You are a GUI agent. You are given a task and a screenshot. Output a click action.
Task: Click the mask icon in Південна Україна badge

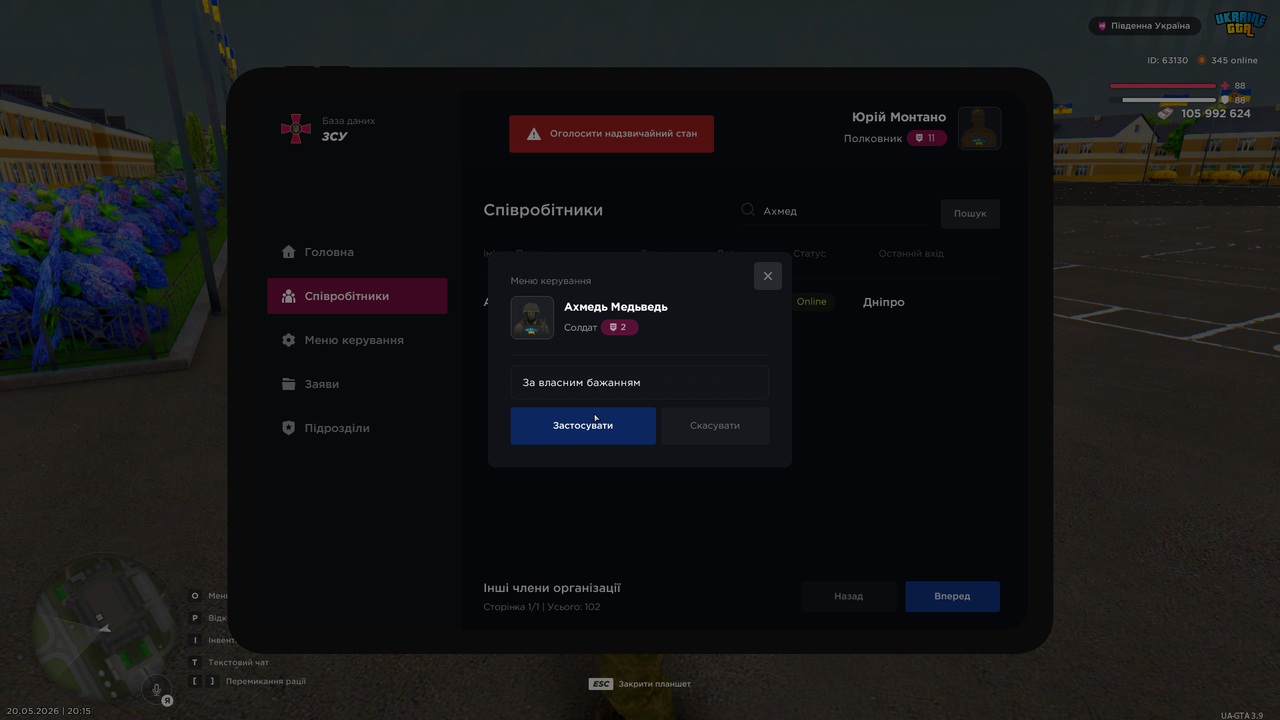click(x=1102, y=26)
